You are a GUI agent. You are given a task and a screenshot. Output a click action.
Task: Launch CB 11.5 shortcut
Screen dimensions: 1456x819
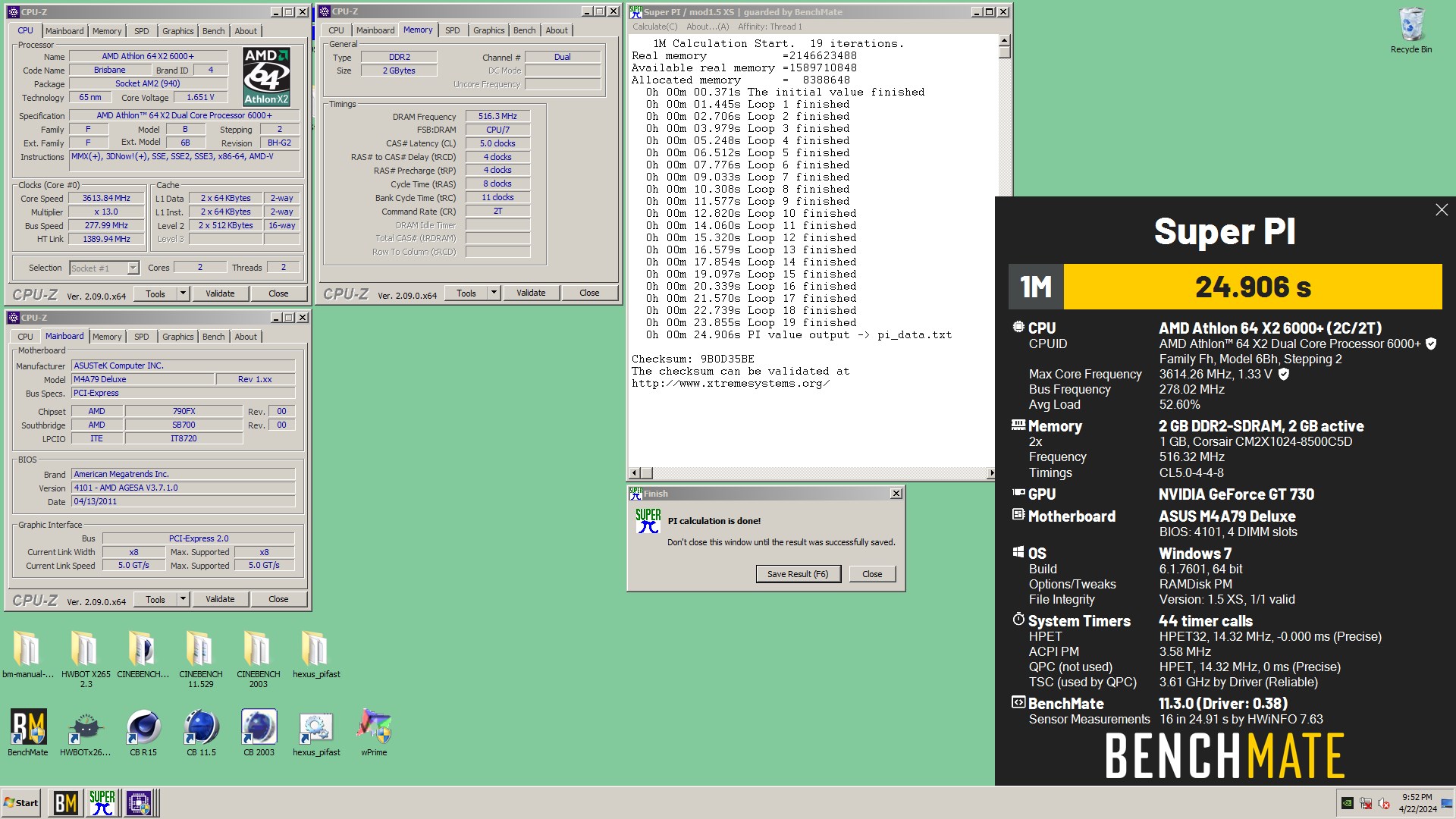[x=201, y=733]
